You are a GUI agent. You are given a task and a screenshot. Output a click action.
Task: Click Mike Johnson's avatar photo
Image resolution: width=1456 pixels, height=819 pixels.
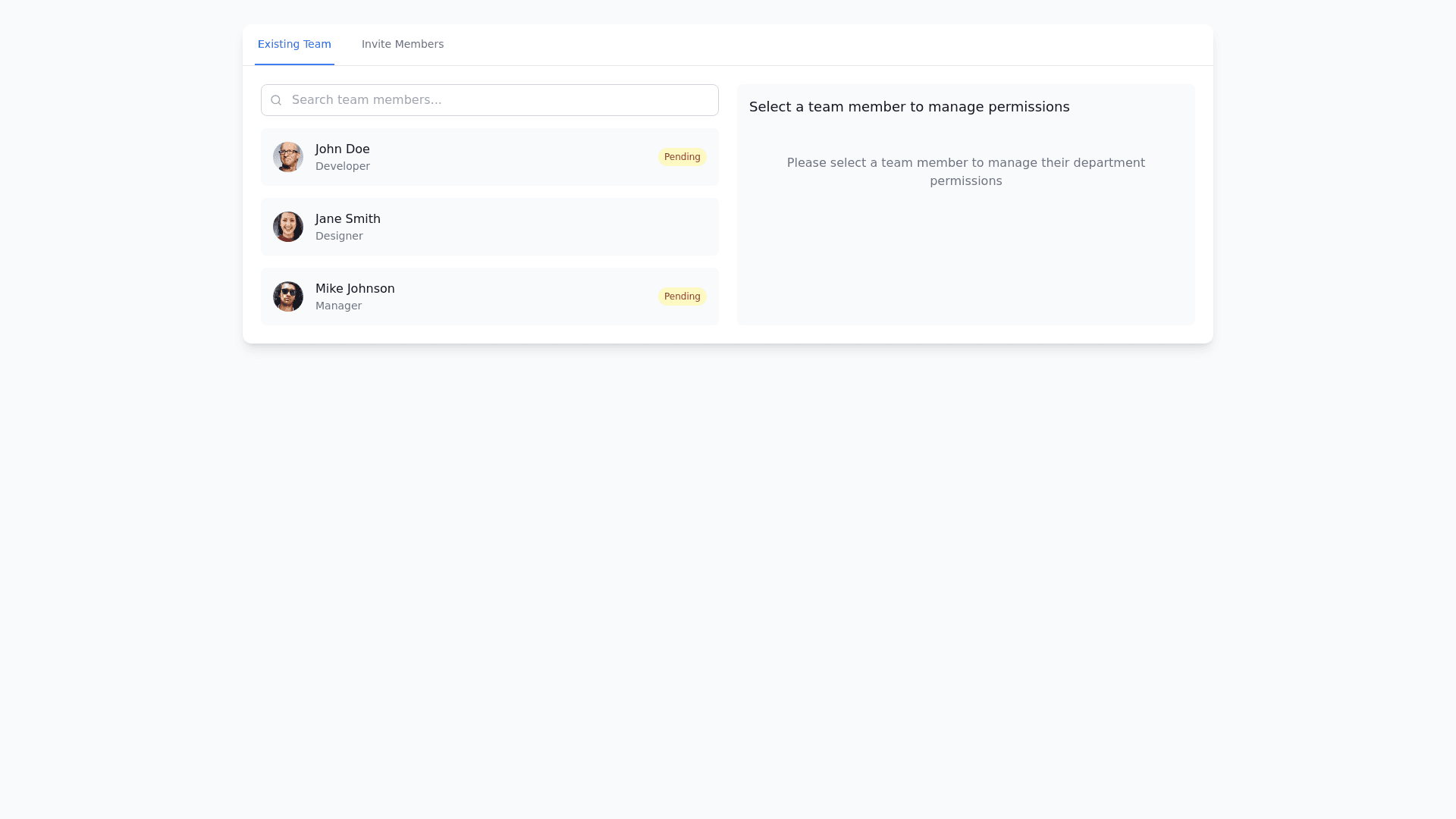(x=288, y=297)
